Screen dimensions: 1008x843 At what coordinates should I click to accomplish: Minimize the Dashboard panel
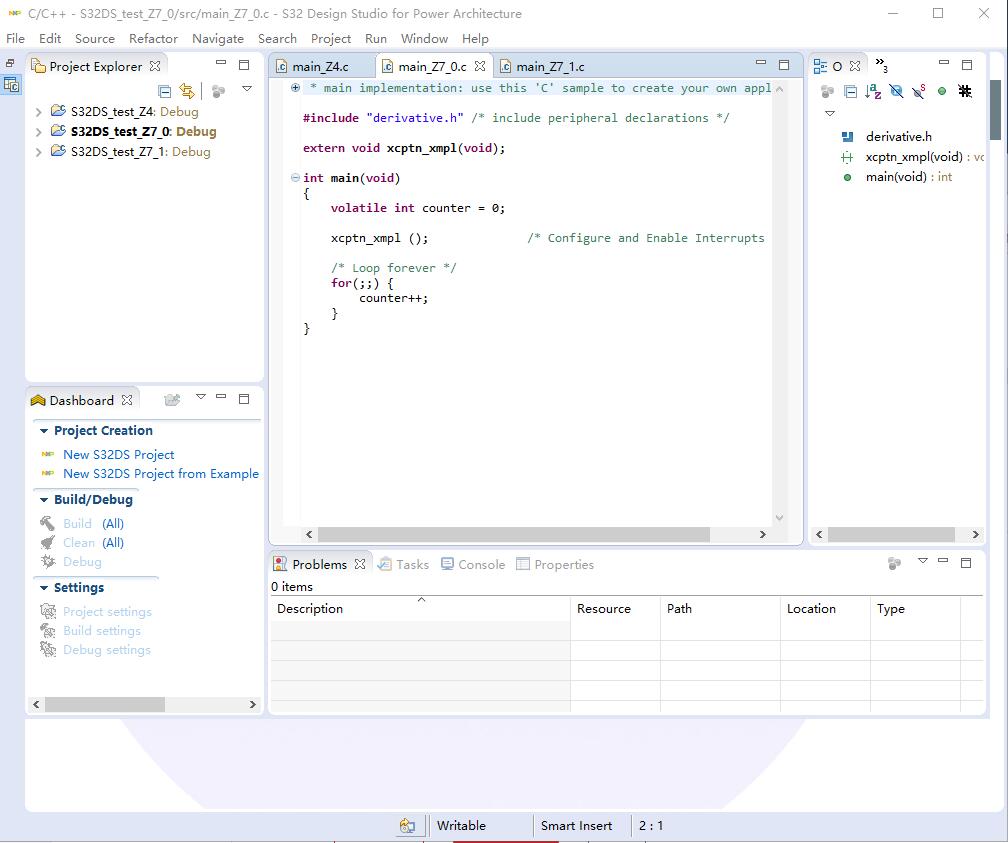pyautogui.click(x=221, y=396)
